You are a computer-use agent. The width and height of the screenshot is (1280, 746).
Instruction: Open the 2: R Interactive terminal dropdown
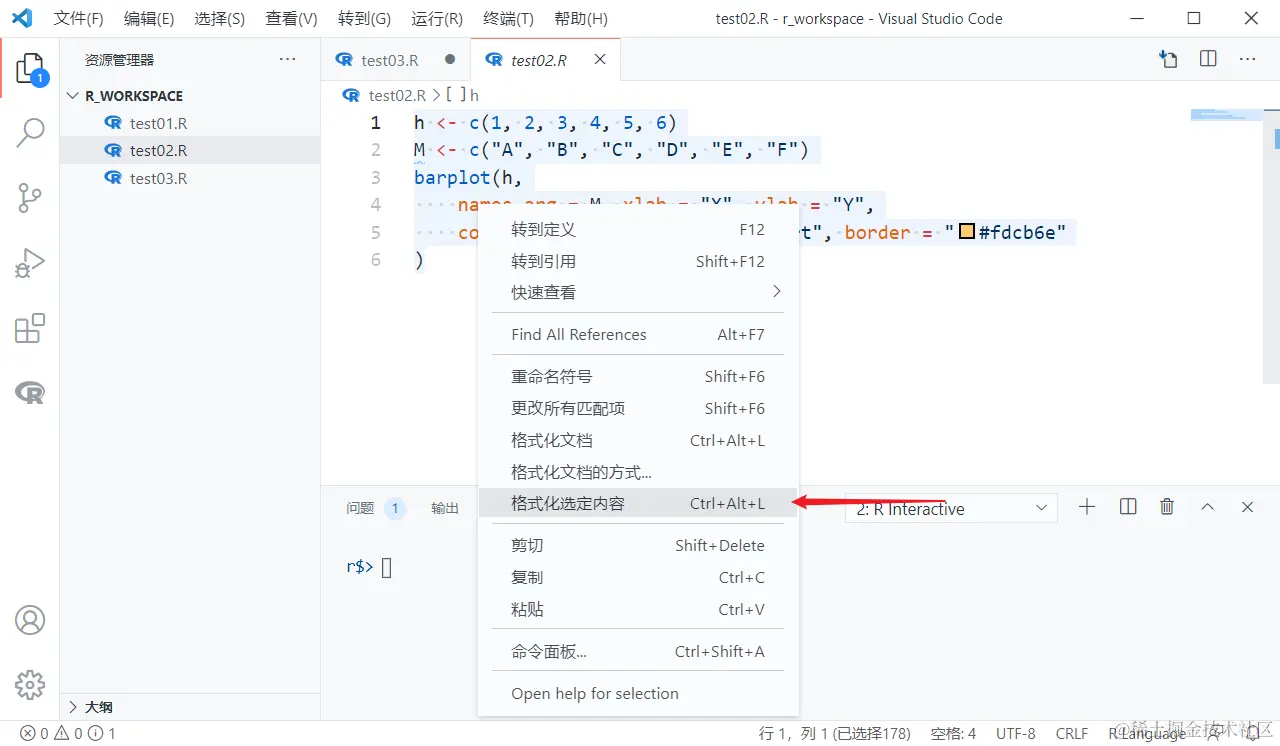coord(951,508)
